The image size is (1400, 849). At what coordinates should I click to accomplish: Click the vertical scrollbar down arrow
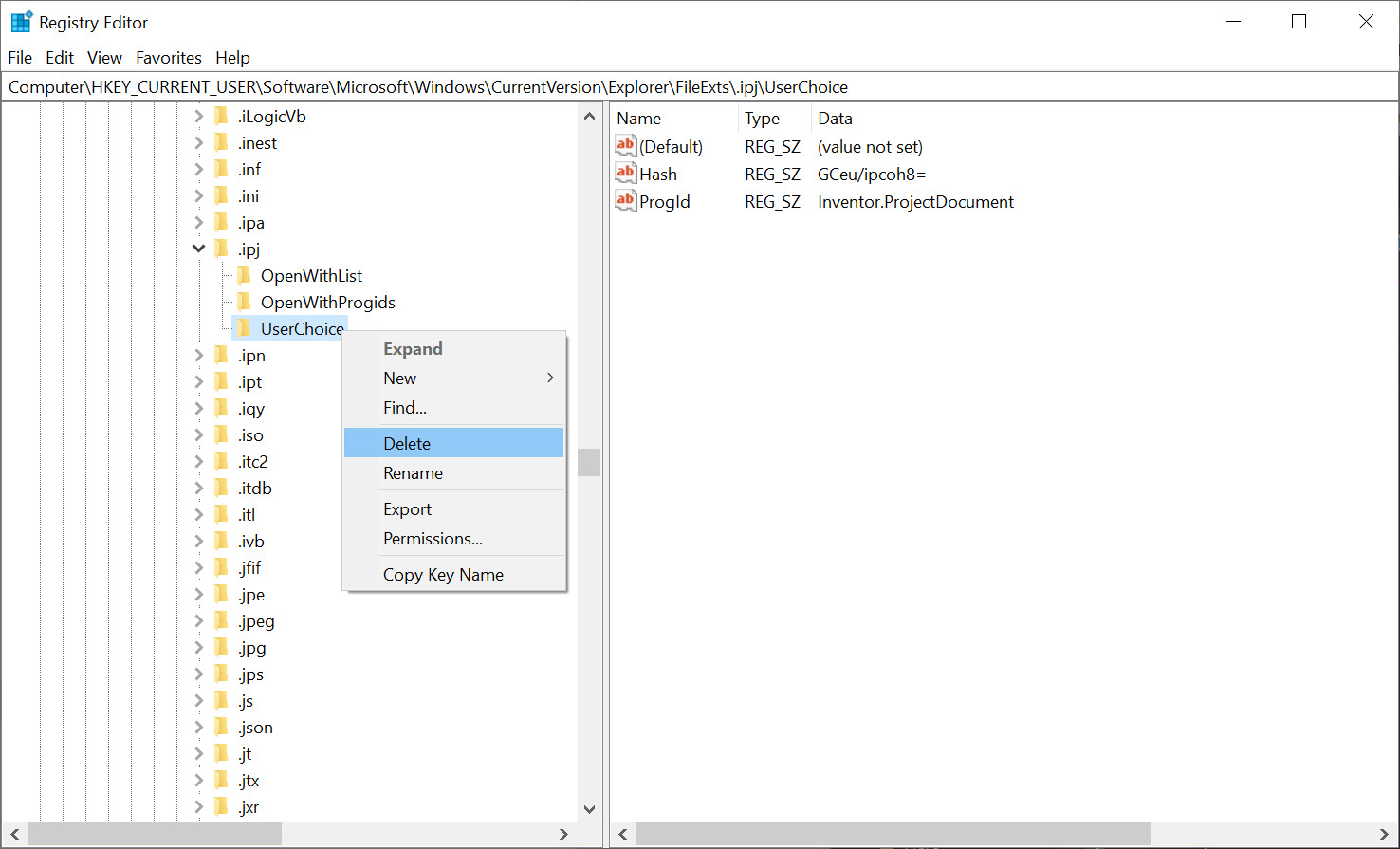[x=589, y=809]
